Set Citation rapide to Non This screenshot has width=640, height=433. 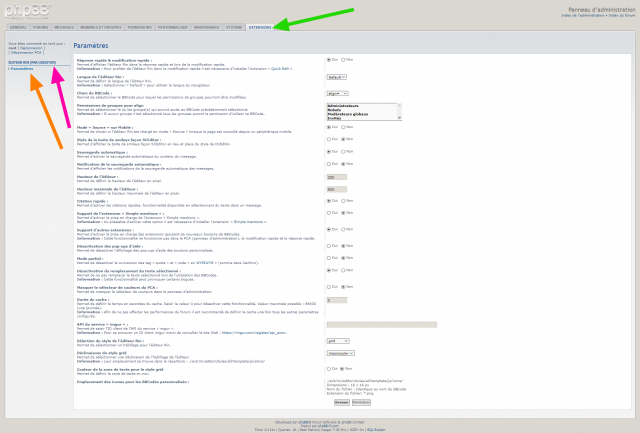click(344, 200)
